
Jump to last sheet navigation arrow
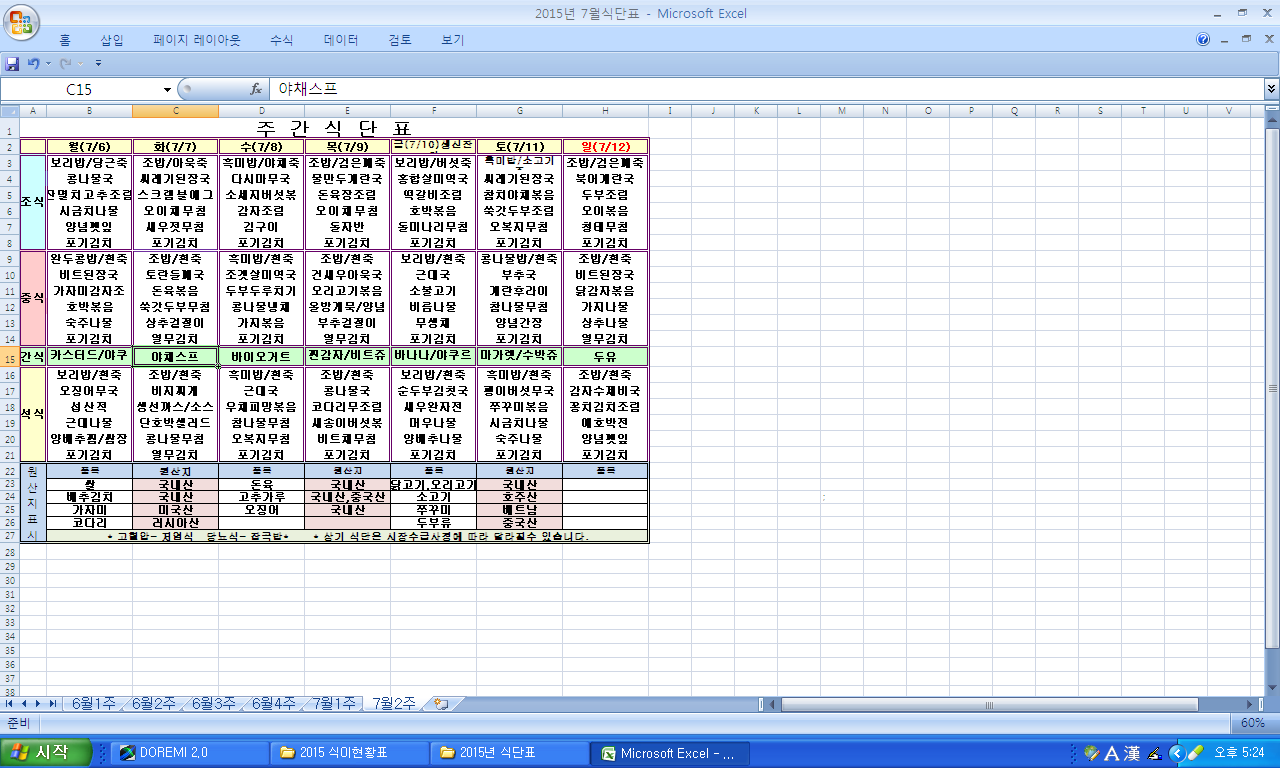52,704
